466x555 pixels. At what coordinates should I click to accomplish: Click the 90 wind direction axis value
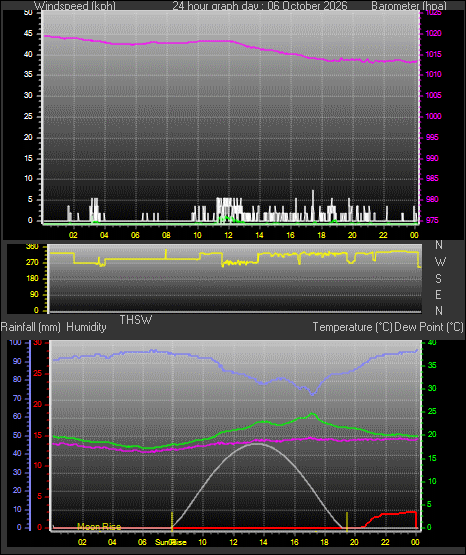[34, 295]
